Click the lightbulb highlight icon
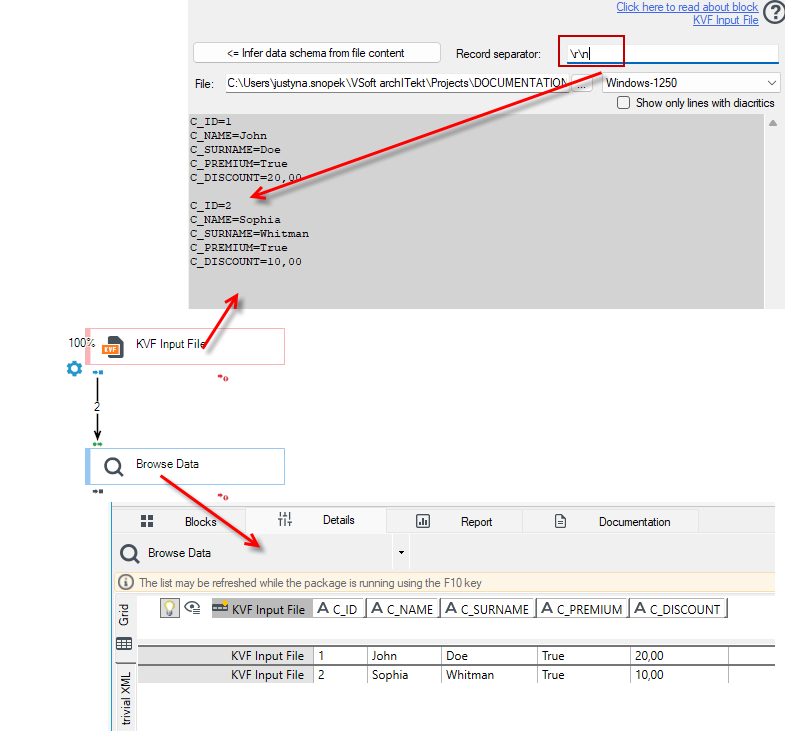 click(x=170, y=608)
